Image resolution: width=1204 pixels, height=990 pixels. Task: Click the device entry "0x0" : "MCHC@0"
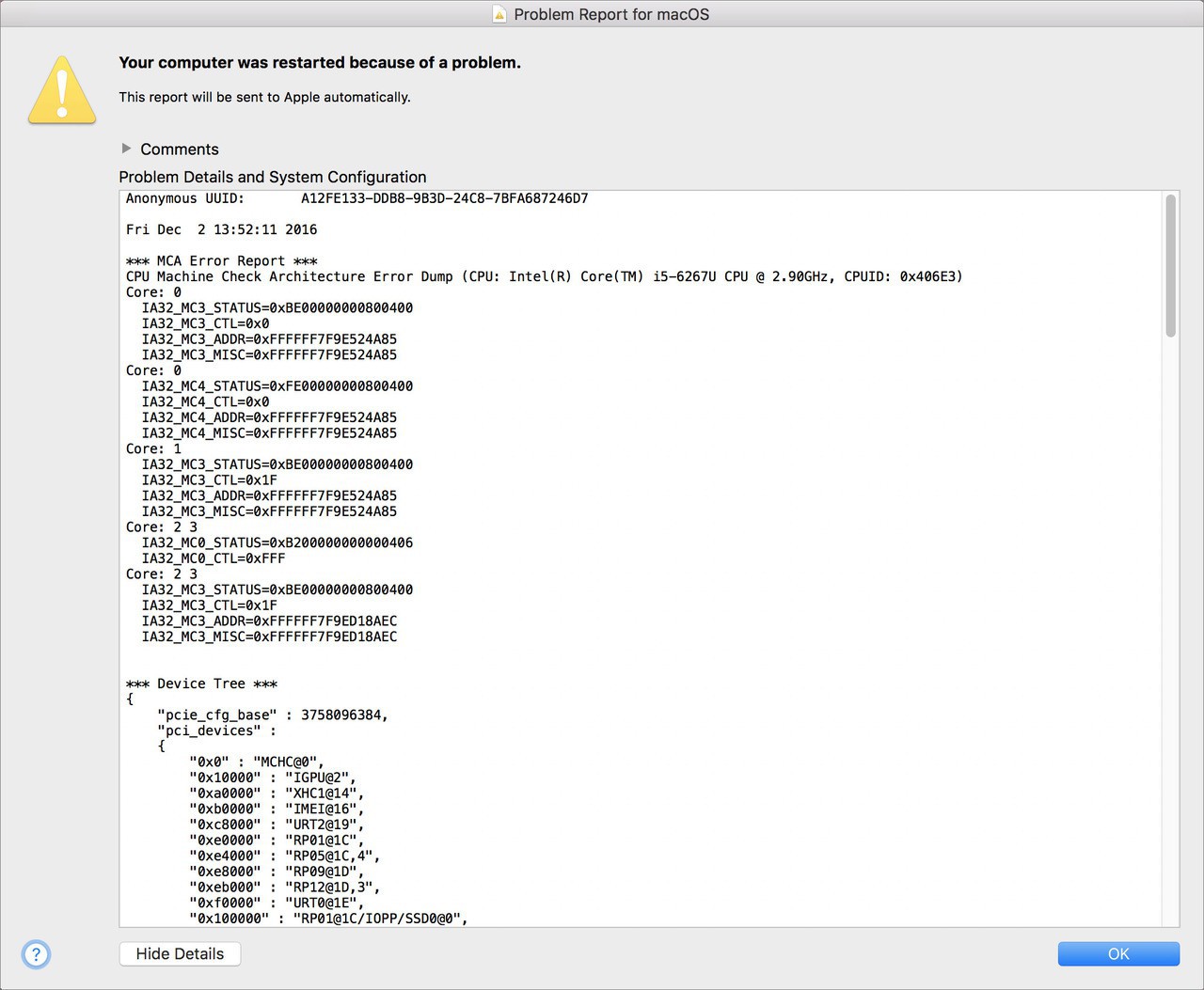pos(257,762)
